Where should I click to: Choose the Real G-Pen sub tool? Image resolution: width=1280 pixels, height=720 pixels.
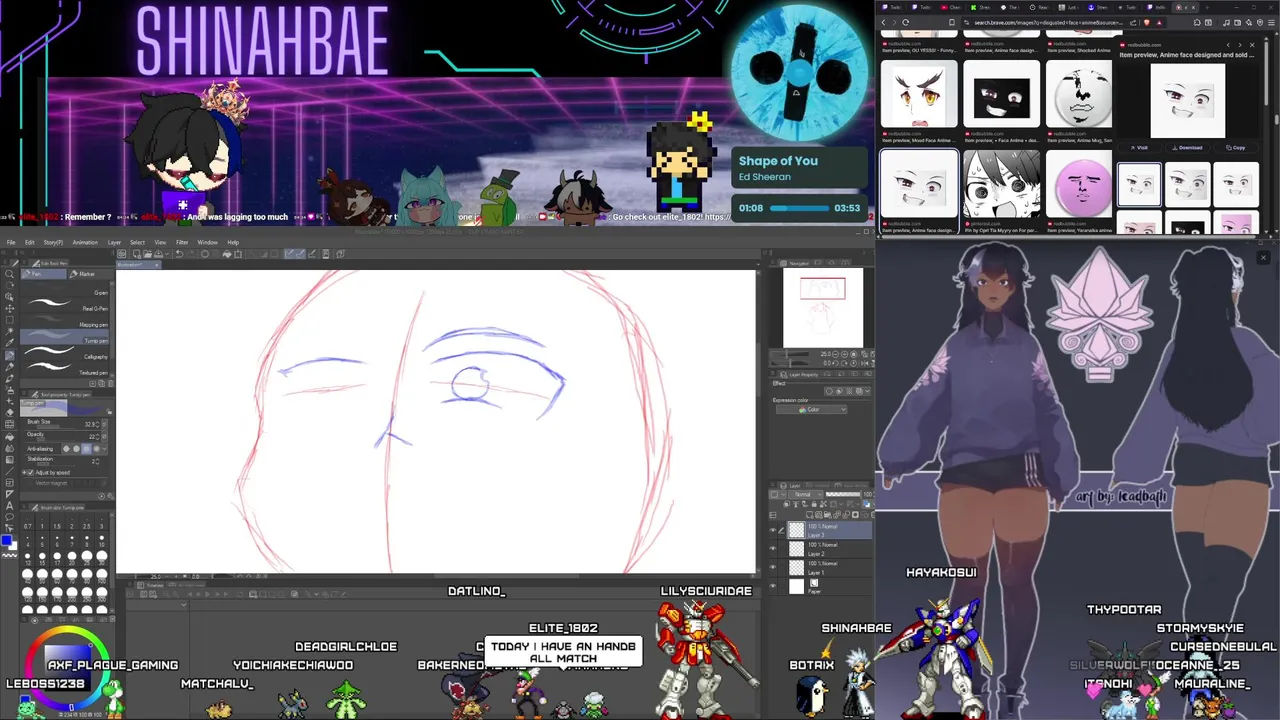tap(65, 308)
